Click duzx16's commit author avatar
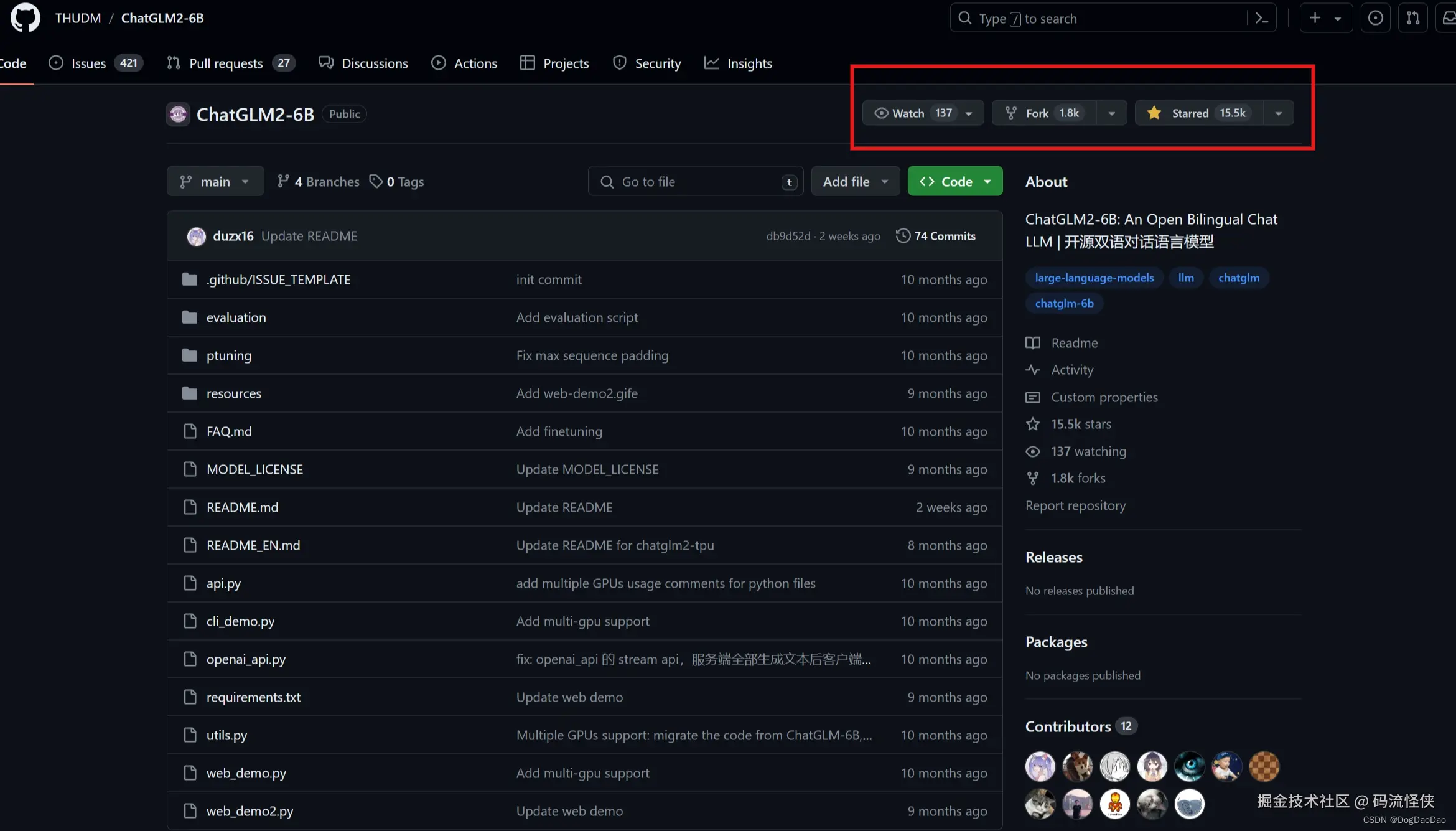Image resolution: width=1456 pixels, height=831 pixels. coord(197,237)
